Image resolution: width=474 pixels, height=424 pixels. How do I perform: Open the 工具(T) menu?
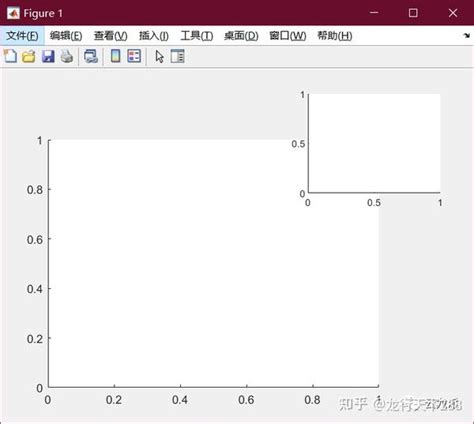pyautogui.click(x=197, y=36)
